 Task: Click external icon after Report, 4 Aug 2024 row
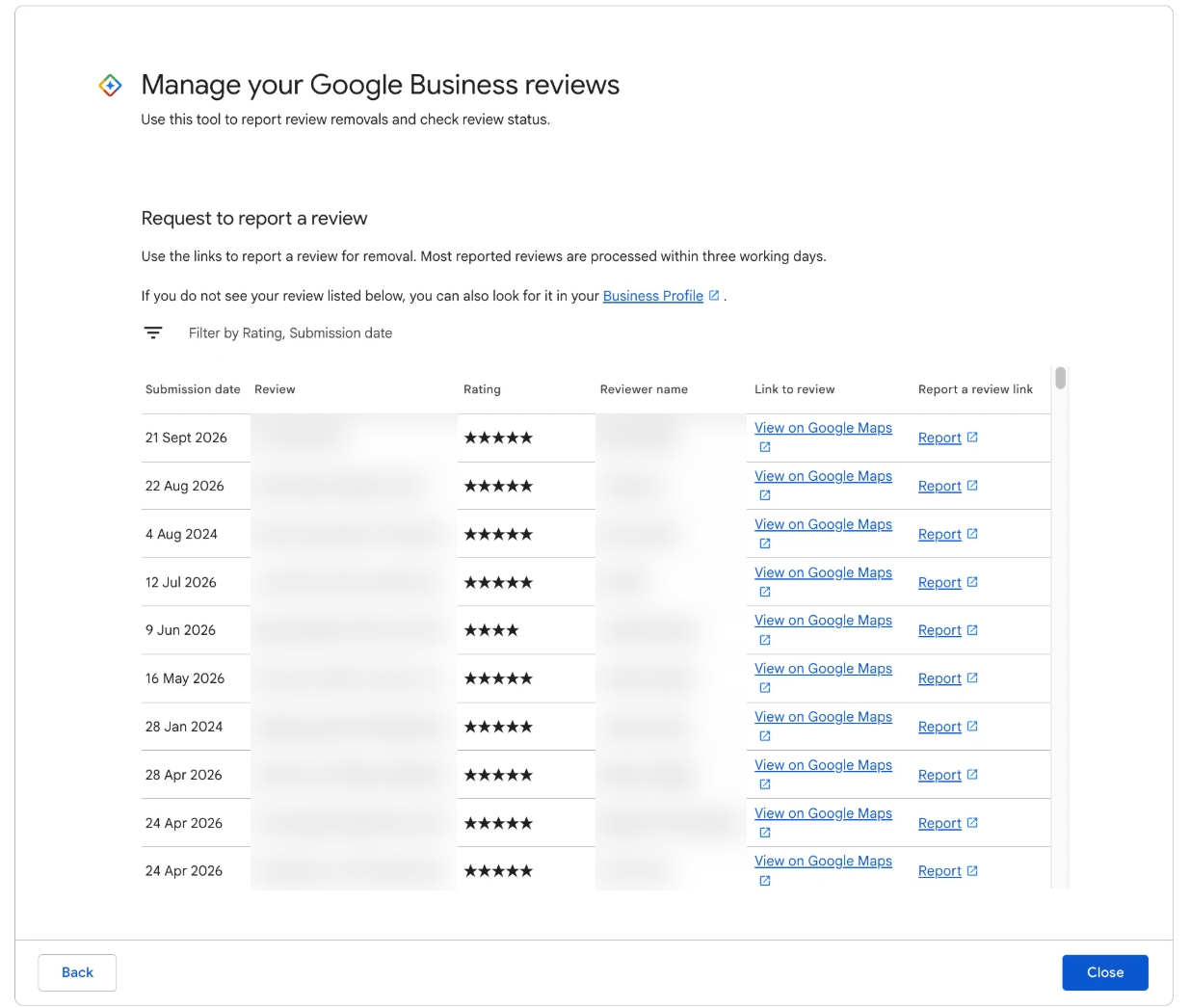972,534
